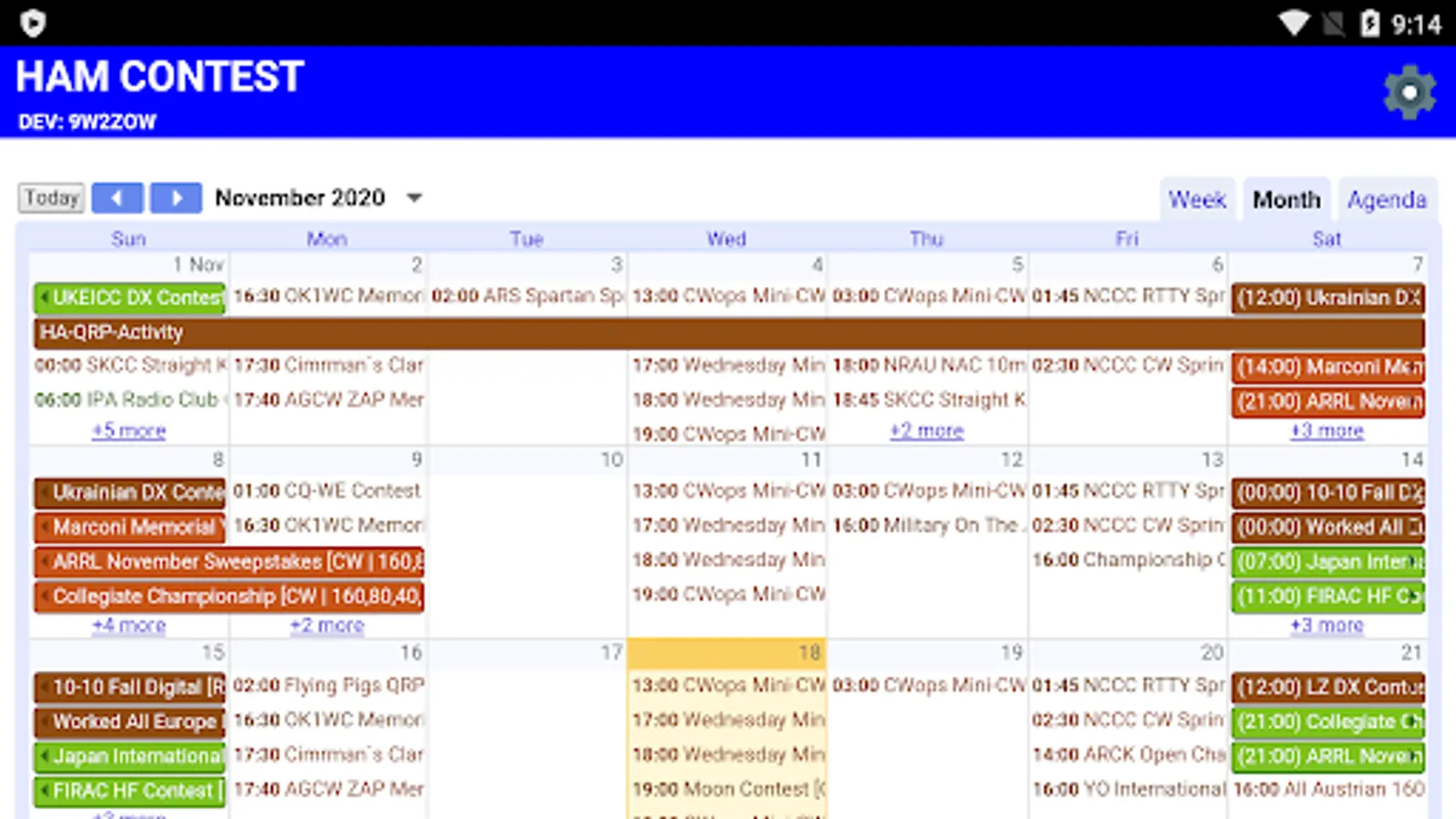1456x819 pixels.
Task: Open 17:40 AGCW ZAP Merit on Monday the 2nd
Action: [x=329, y=399]
